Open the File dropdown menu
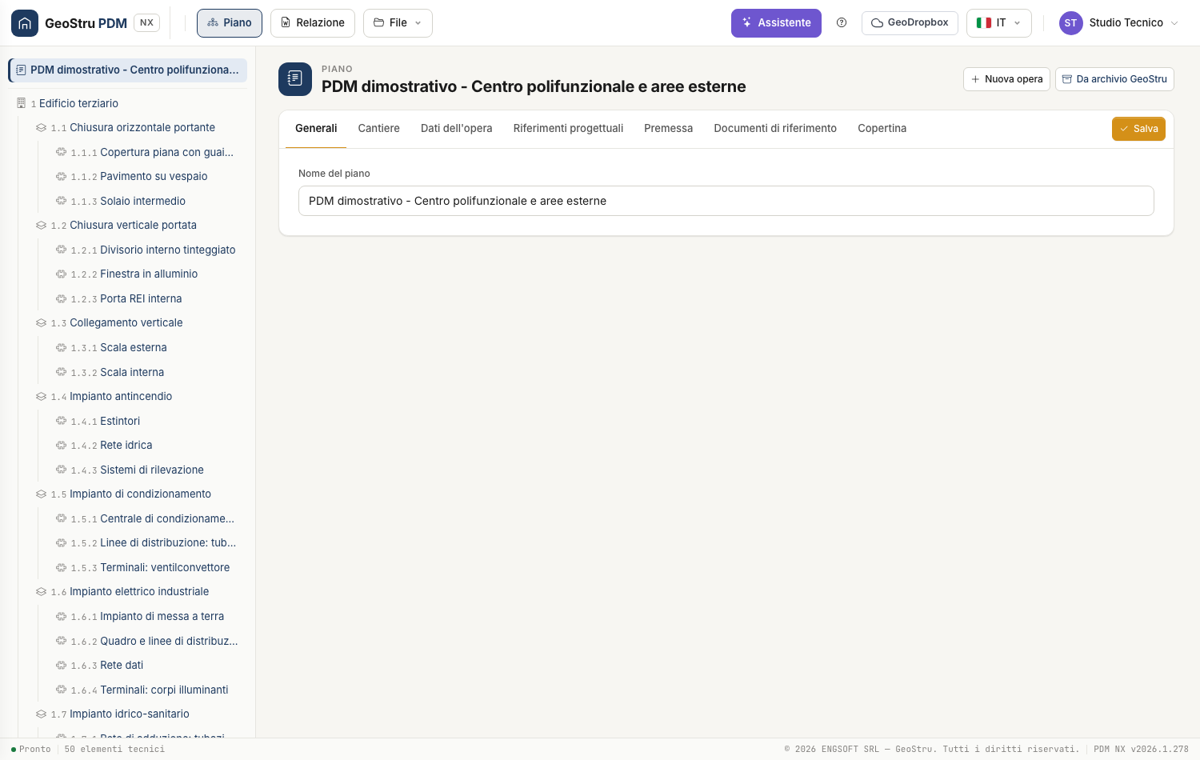This screenshot has width=1200, height=760. [x=398, y=23]
